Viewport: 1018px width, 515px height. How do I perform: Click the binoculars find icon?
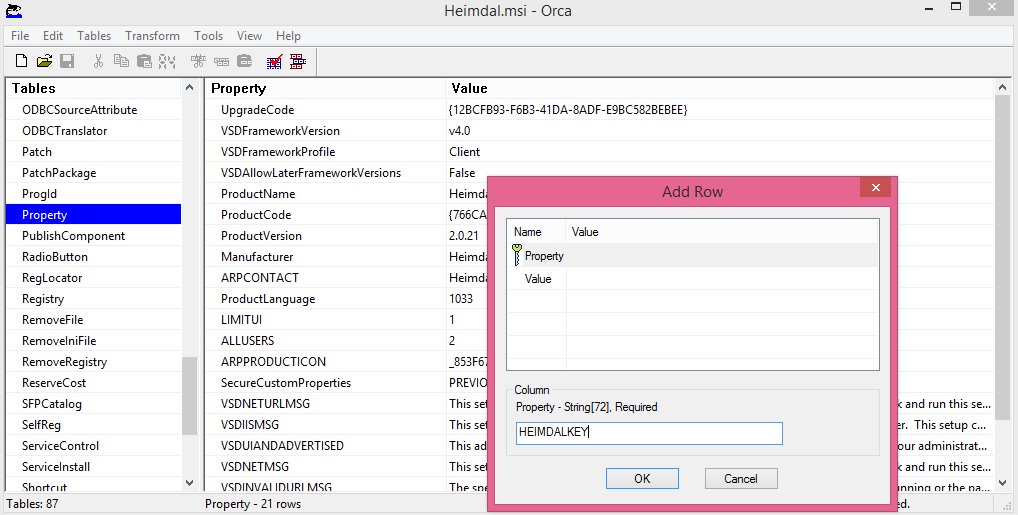pos(167,61)
